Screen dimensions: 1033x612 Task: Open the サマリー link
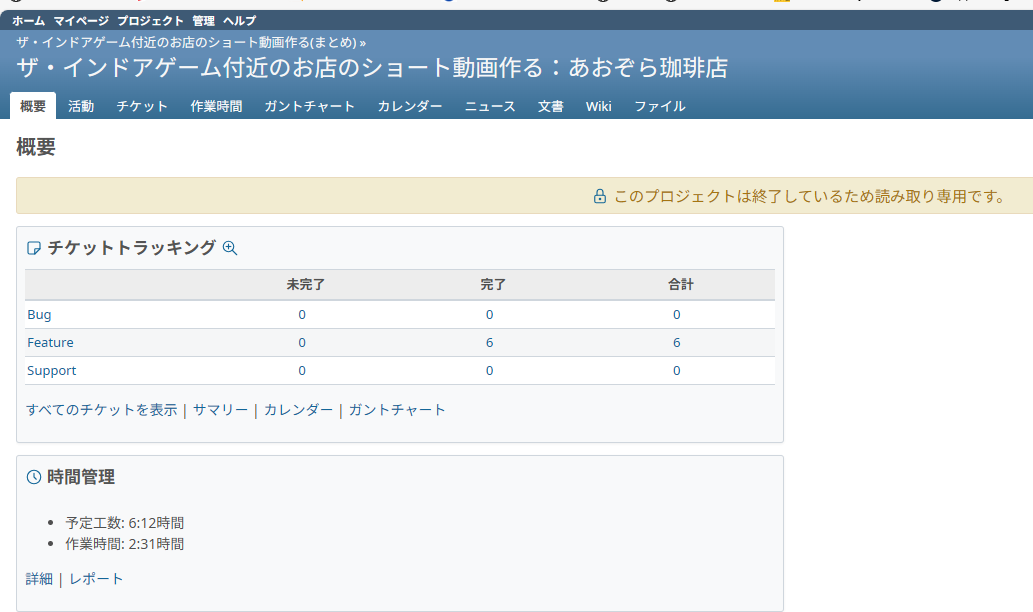click(221, 410)
